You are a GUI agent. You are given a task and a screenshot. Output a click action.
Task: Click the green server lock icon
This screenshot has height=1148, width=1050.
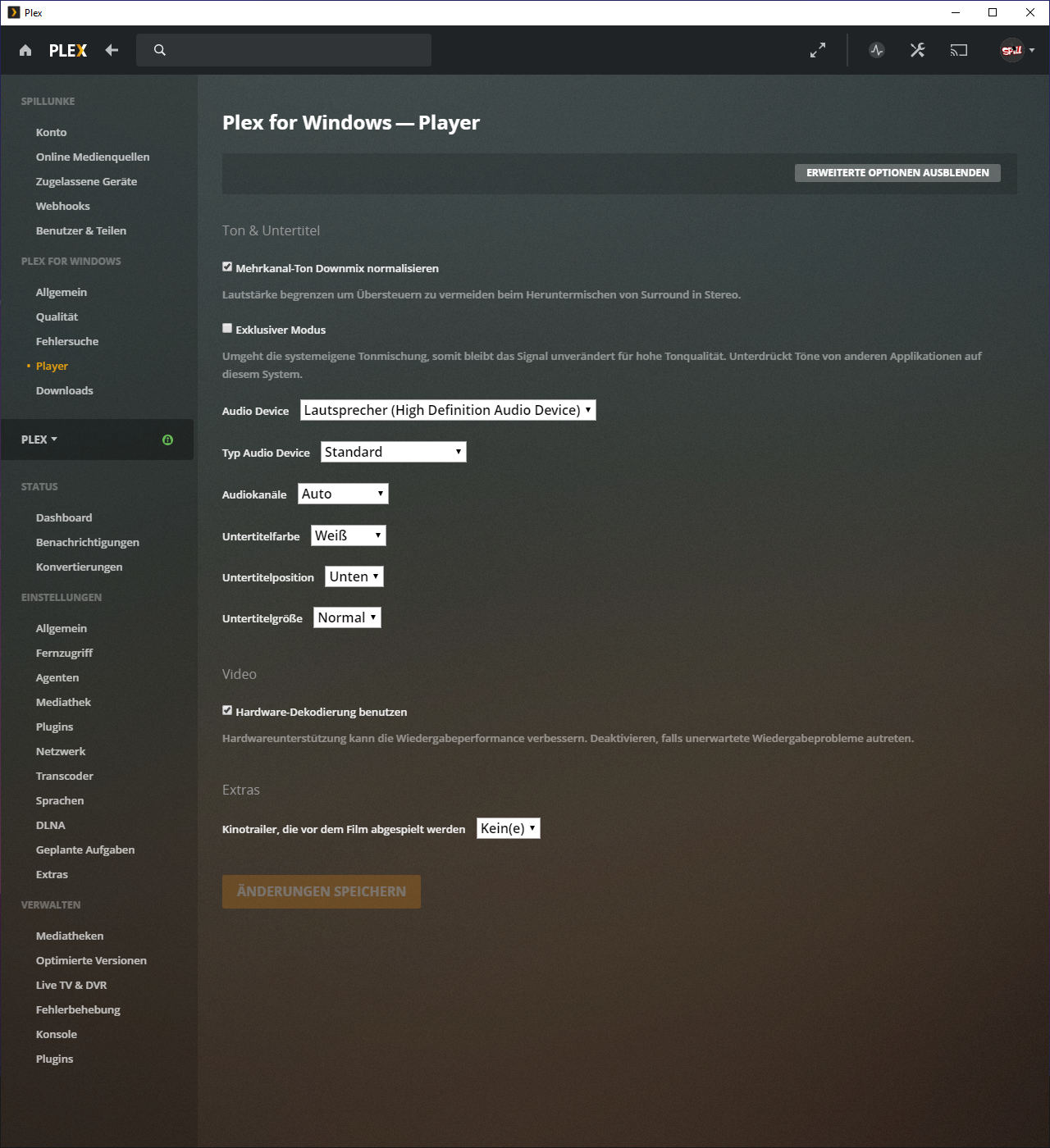pos(167,440)
